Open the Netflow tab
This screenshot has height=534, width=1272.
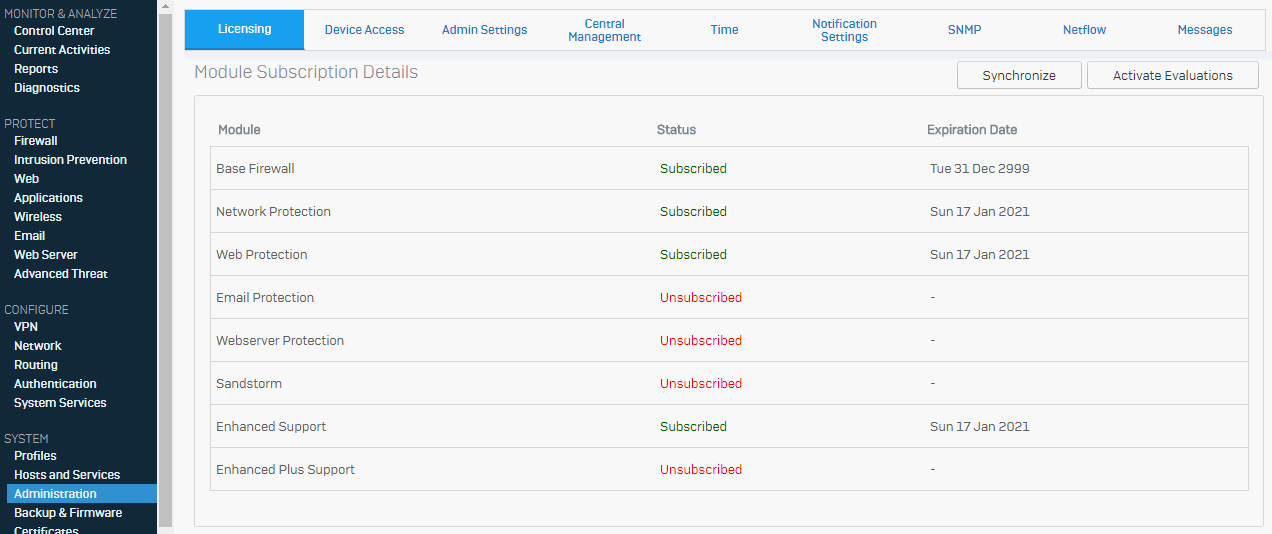pyautogui.click(x=1084, y=30)
